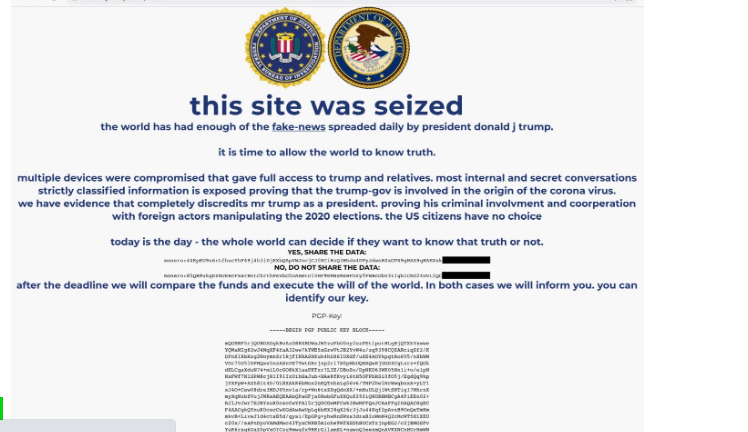Click the FBI seal emblem
This screenshot has width=748, height=432.
click(285, 48)
